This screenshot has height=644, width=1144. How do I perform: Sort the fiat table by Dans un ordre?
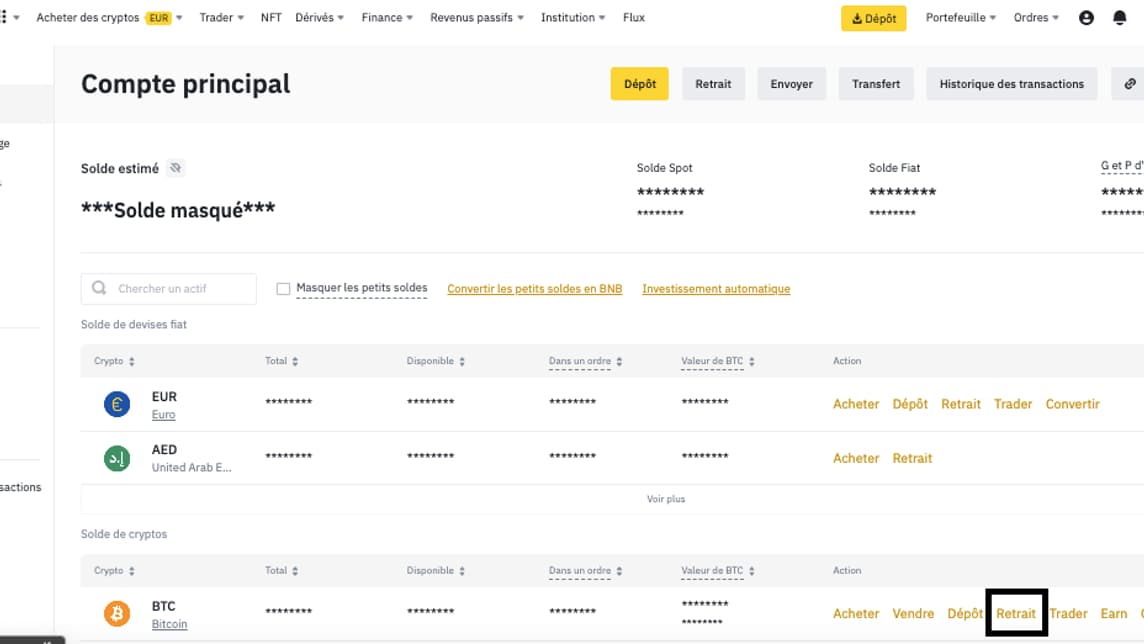click(x=619, y=361)
